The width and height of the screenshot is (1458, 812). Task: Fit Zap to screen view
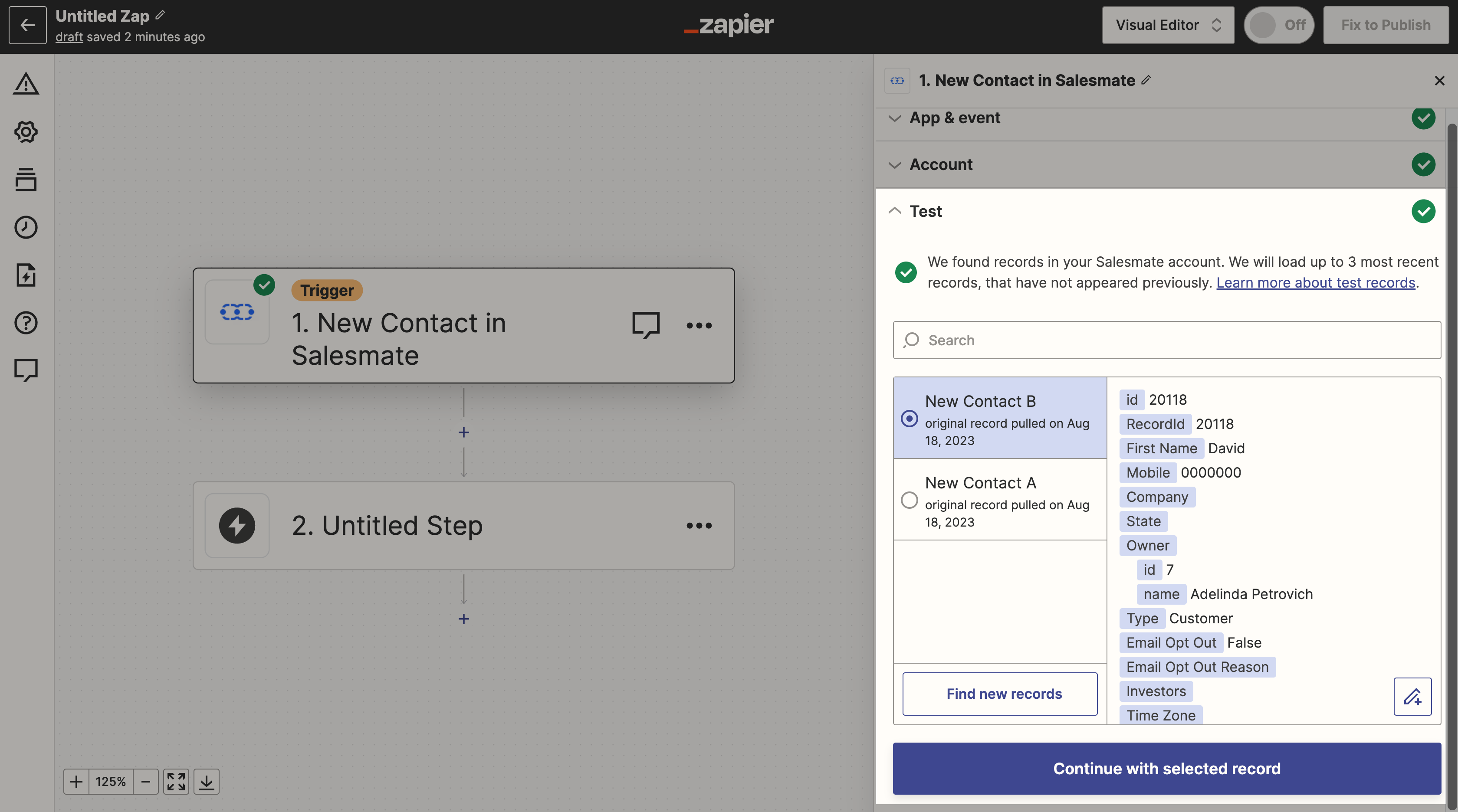[176, 782]
